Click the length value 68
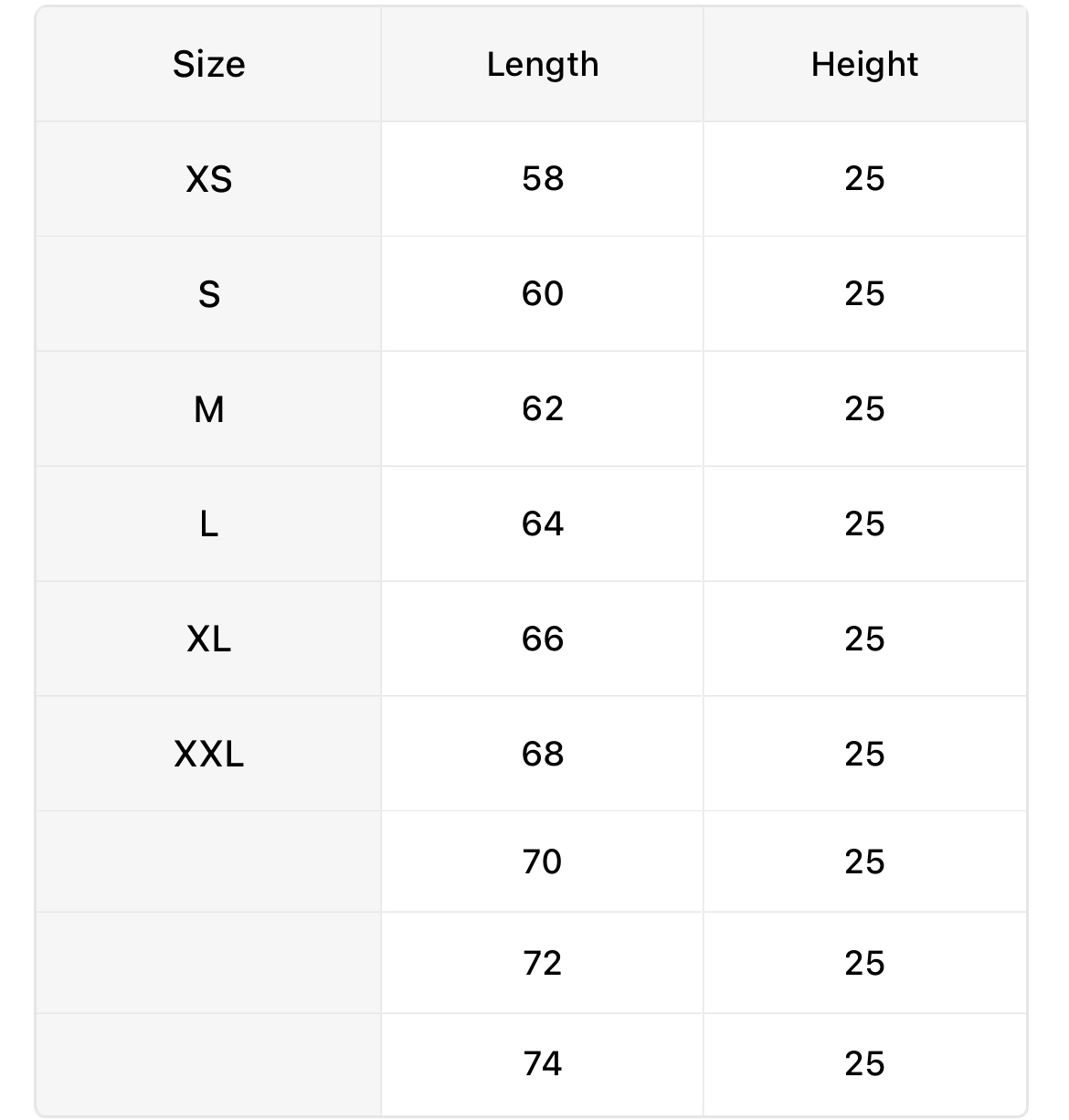The height and width of the screenshot is (1120, 1069). pos(543,755)
